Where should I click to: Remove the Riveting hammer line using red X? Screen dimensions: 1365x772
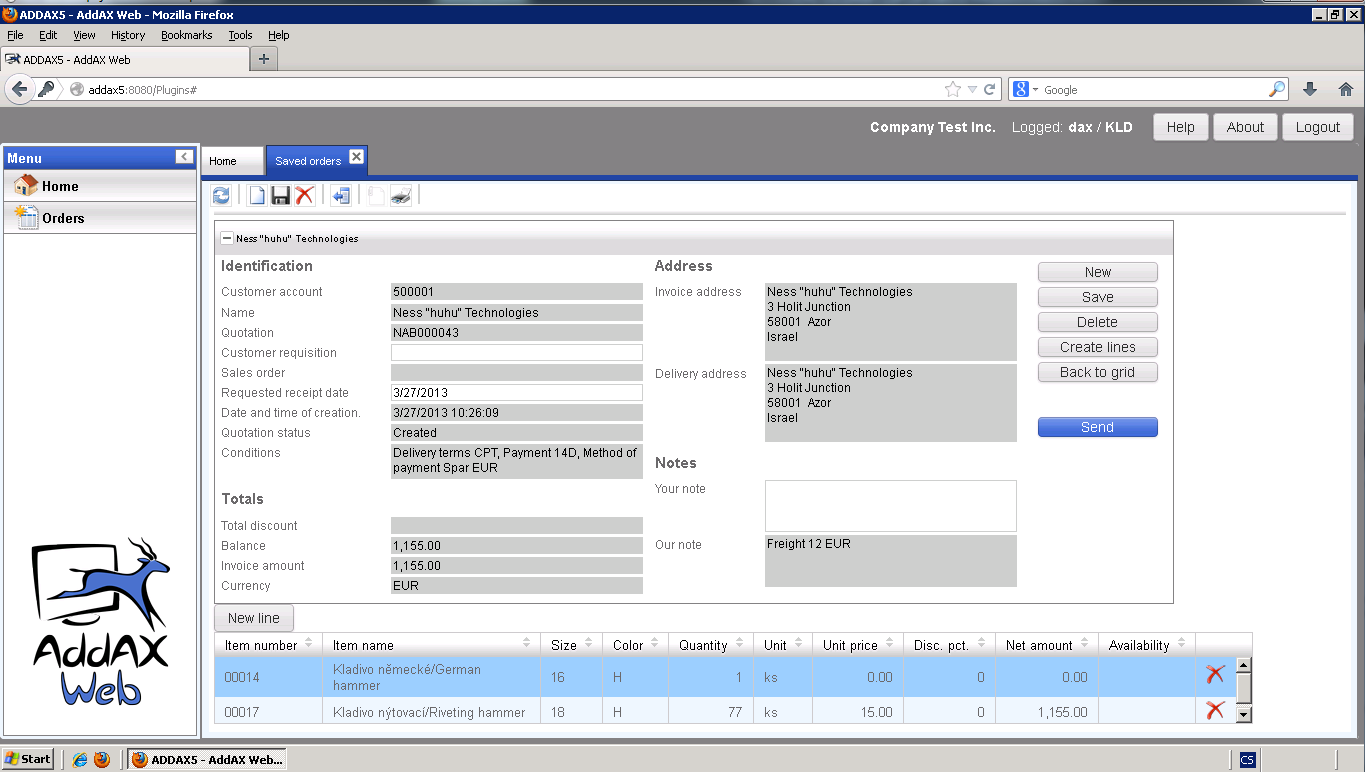point(1215,711)
